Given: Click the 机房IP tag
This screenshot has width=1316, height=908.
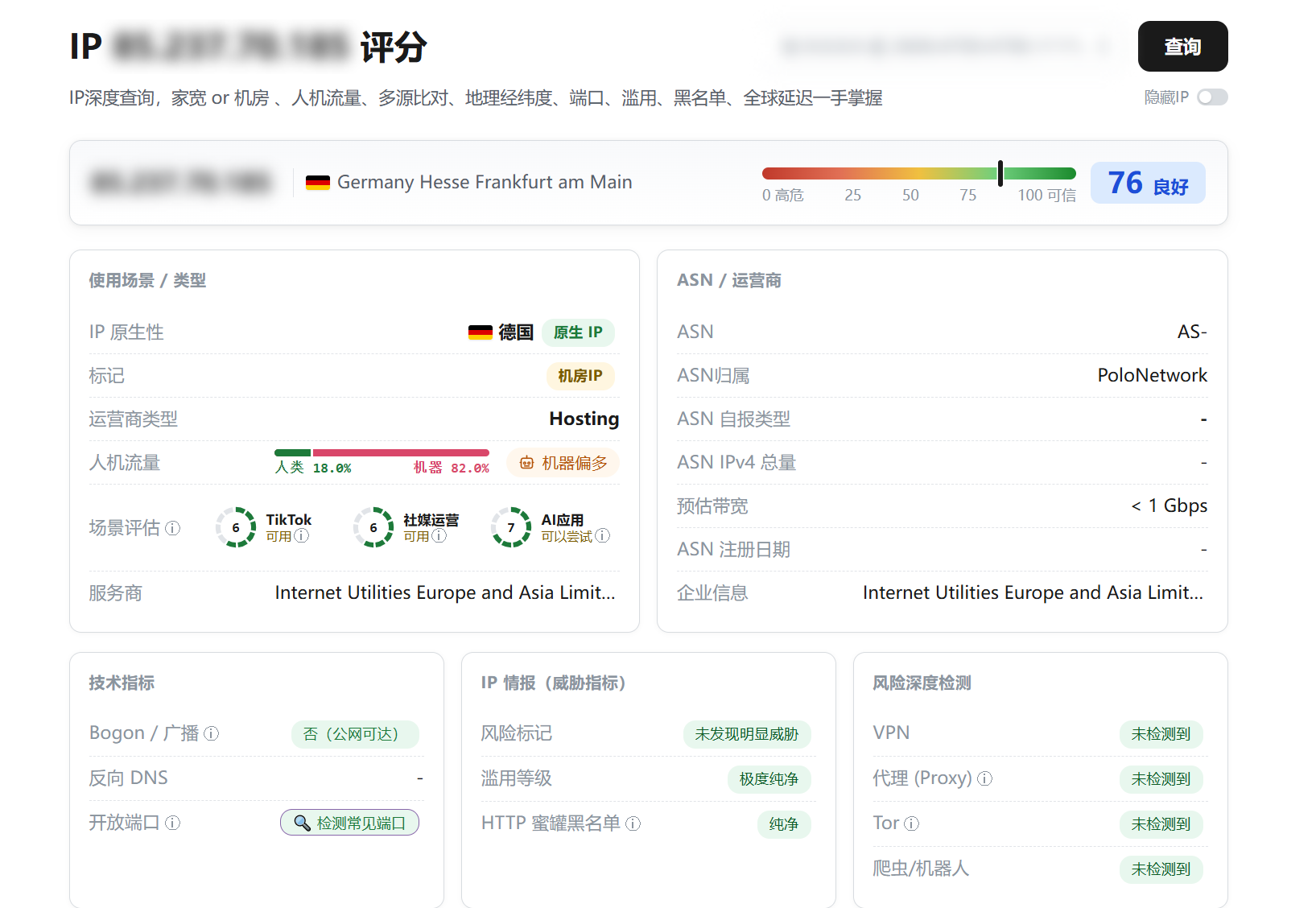Looking at the screenshot, I should [x=580, y=376].
